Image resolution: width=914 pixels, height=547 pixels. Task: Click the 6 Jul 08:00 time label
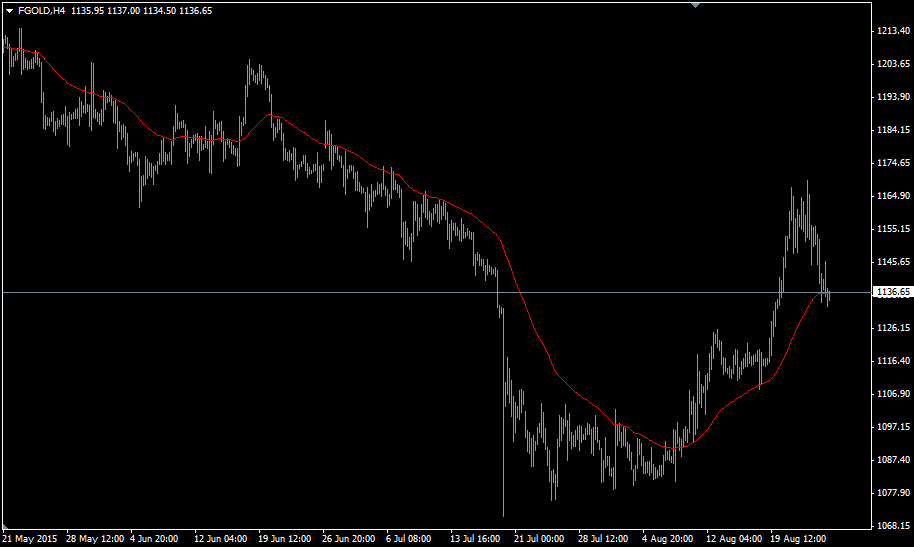pyautogui.click(x=409, y=539)
